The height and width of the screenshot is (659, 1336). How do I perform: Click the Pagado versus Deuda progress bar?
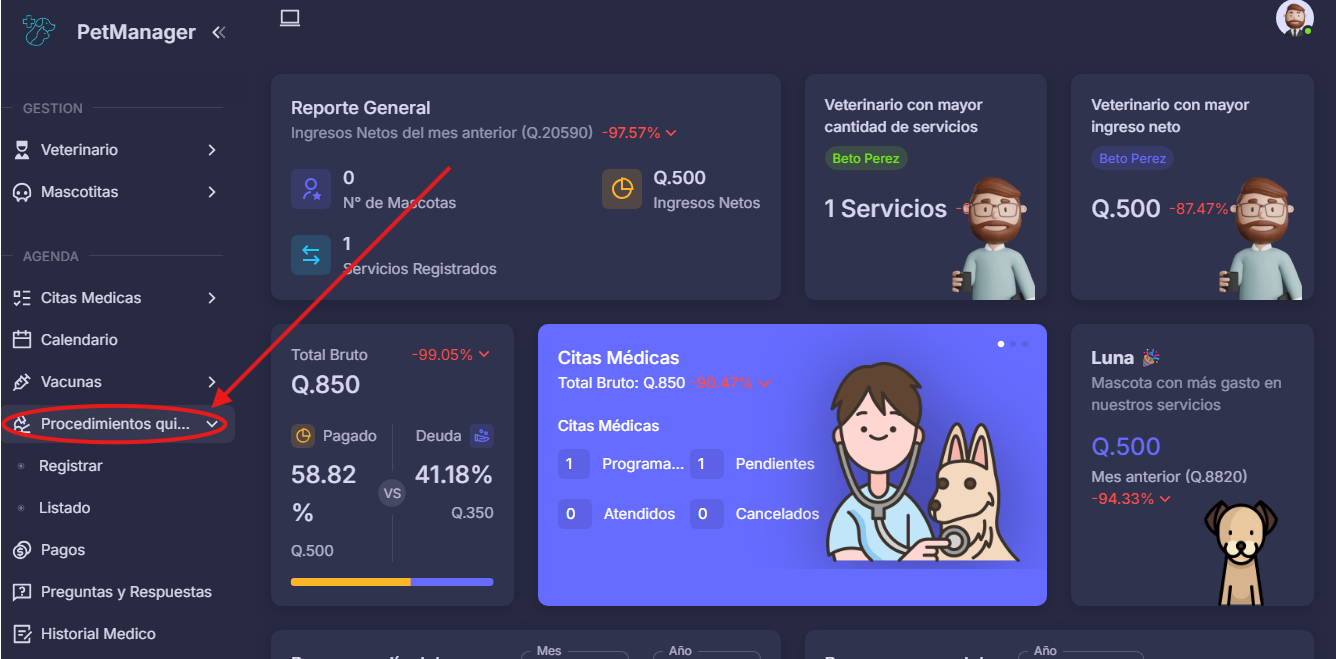tap(392, 581)
